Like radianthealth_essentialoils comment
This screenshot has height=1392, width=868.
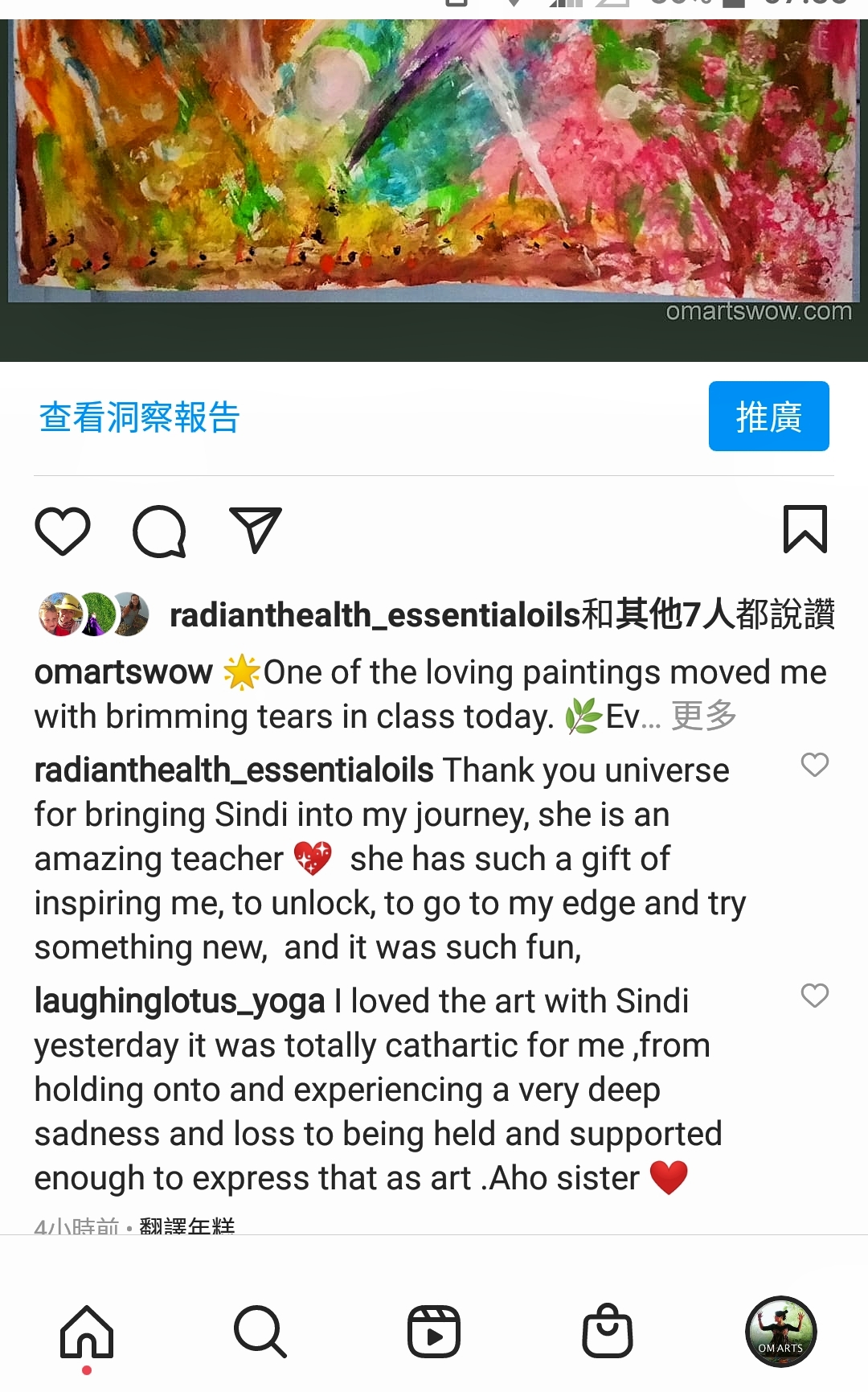815,765
